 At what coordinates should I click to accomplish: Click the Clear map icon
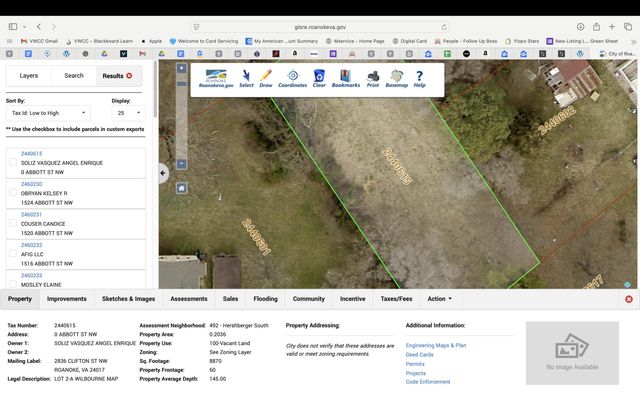click(x=319, y=78)
